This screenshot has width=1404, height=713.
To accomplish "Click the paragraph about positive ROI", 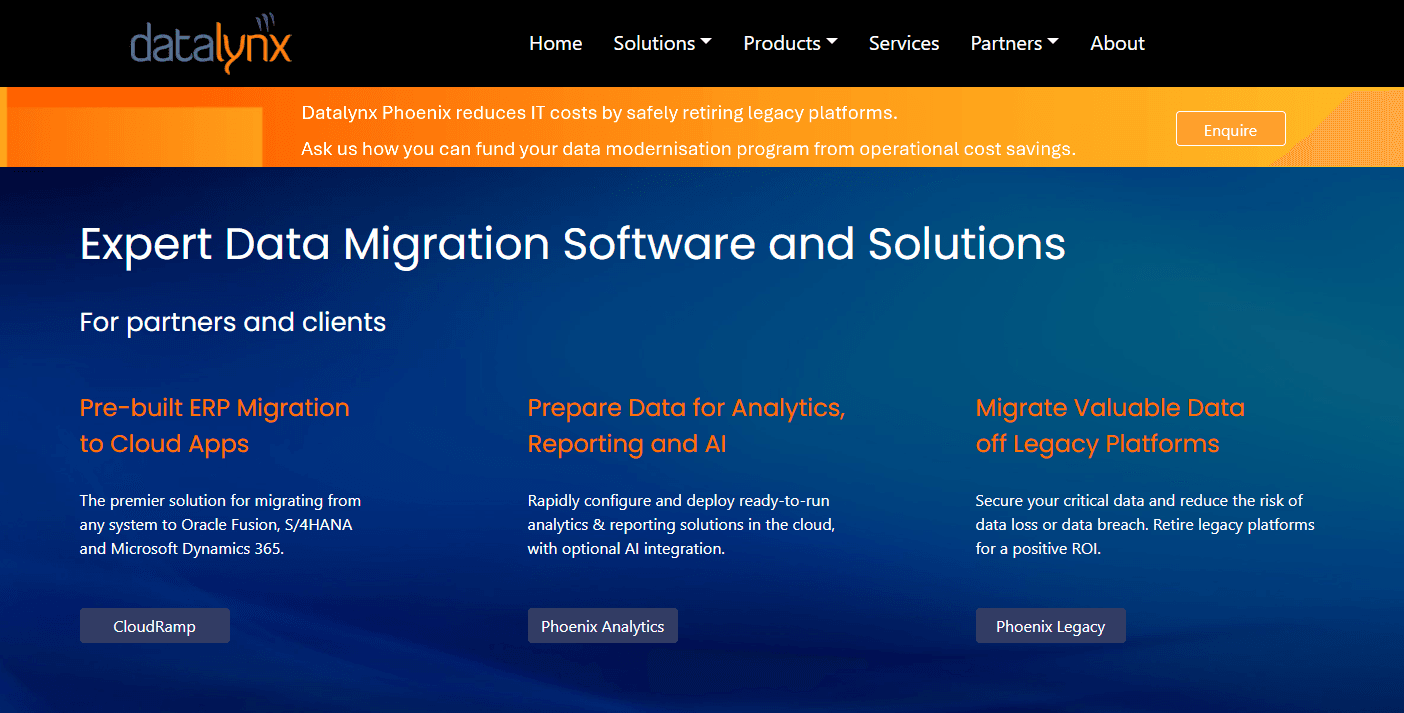I will (1144, 524).
